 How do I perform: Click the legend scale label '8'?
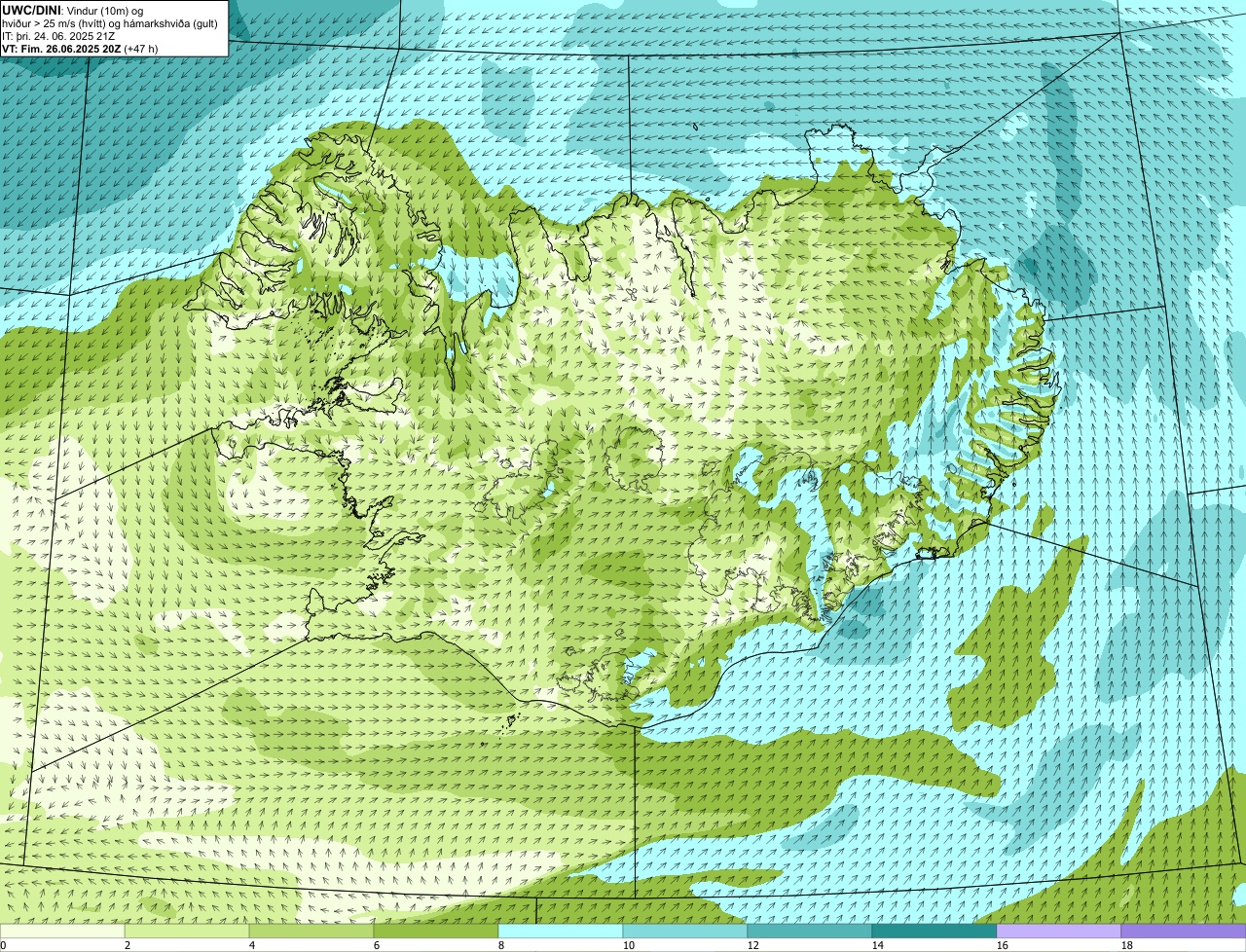(x=501, y=945)
